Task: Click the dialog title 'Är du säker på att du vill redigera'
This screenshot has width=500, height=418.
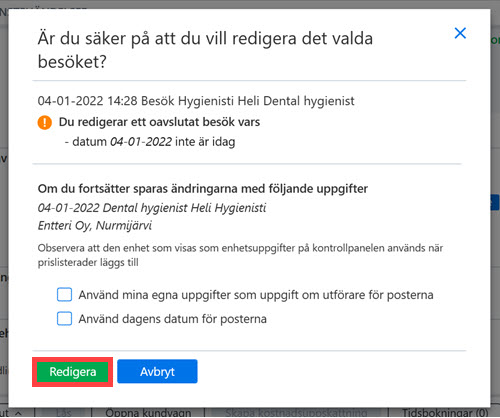Action: [205, 50]
